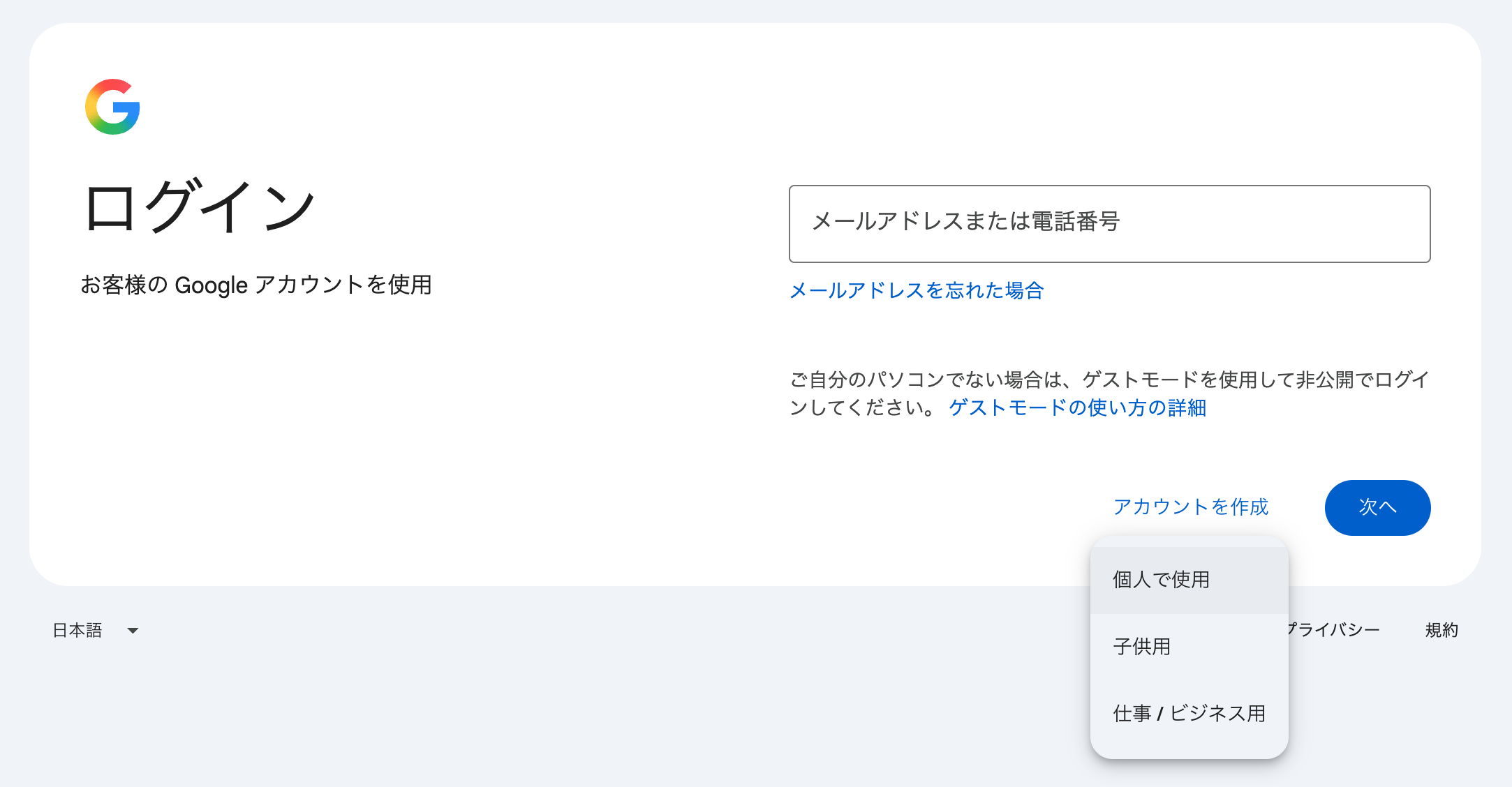Screen dimensions: 1512x787
Task: Click the word Google in the subtitle
Action: tap(211, 285)
